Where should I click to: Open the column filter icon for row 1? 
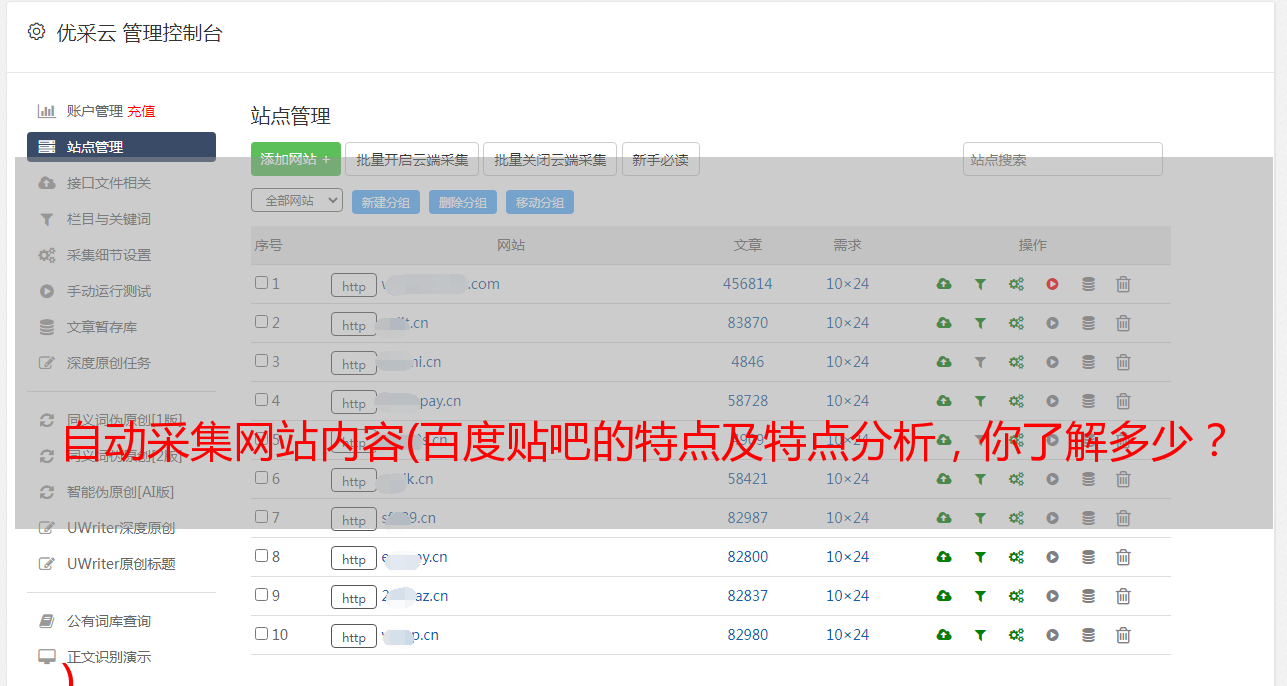click(x=980, y=284)
